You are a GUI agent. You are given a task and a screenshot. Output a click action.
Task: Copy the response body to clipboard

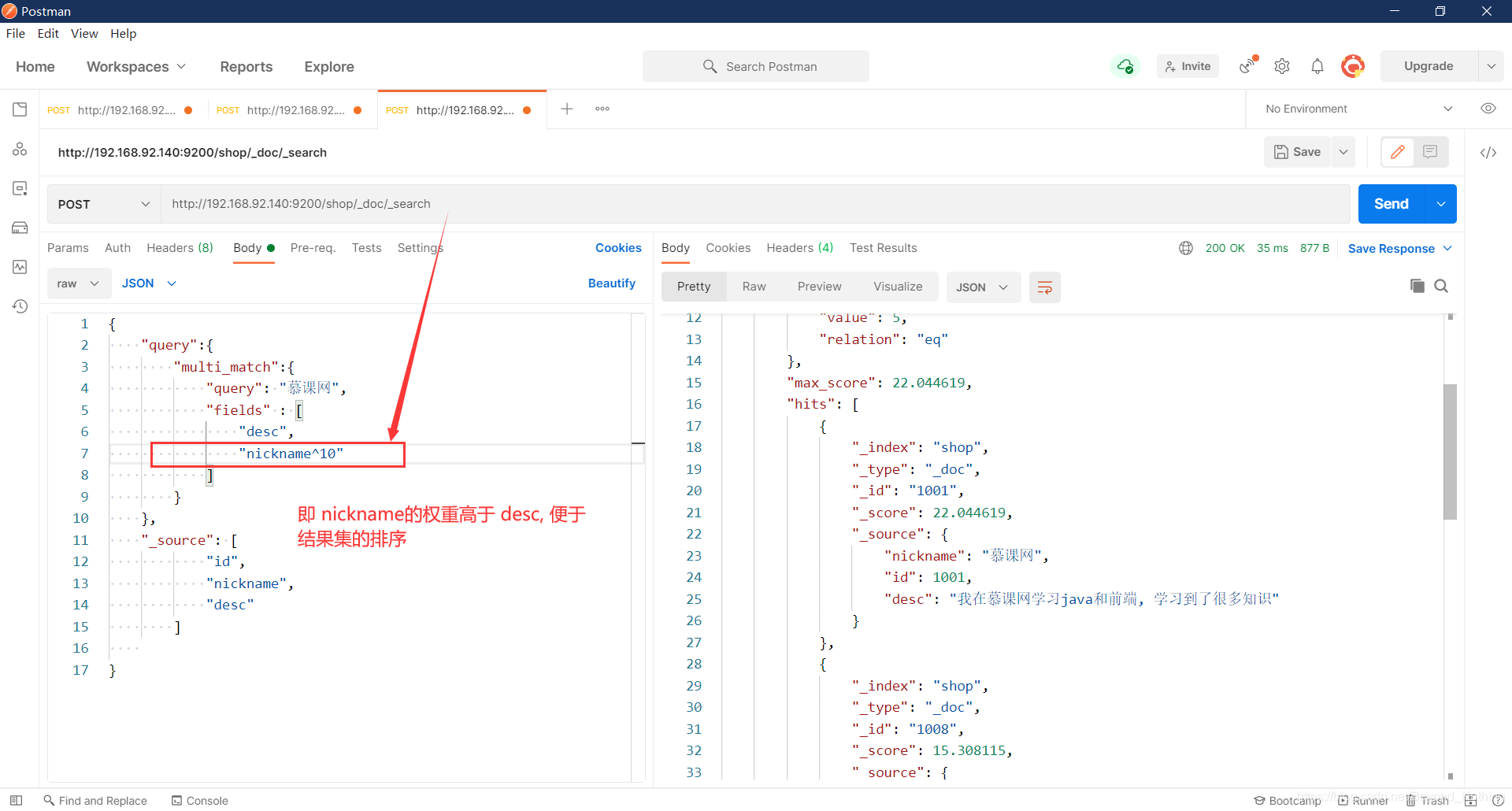click(1417, 286)
